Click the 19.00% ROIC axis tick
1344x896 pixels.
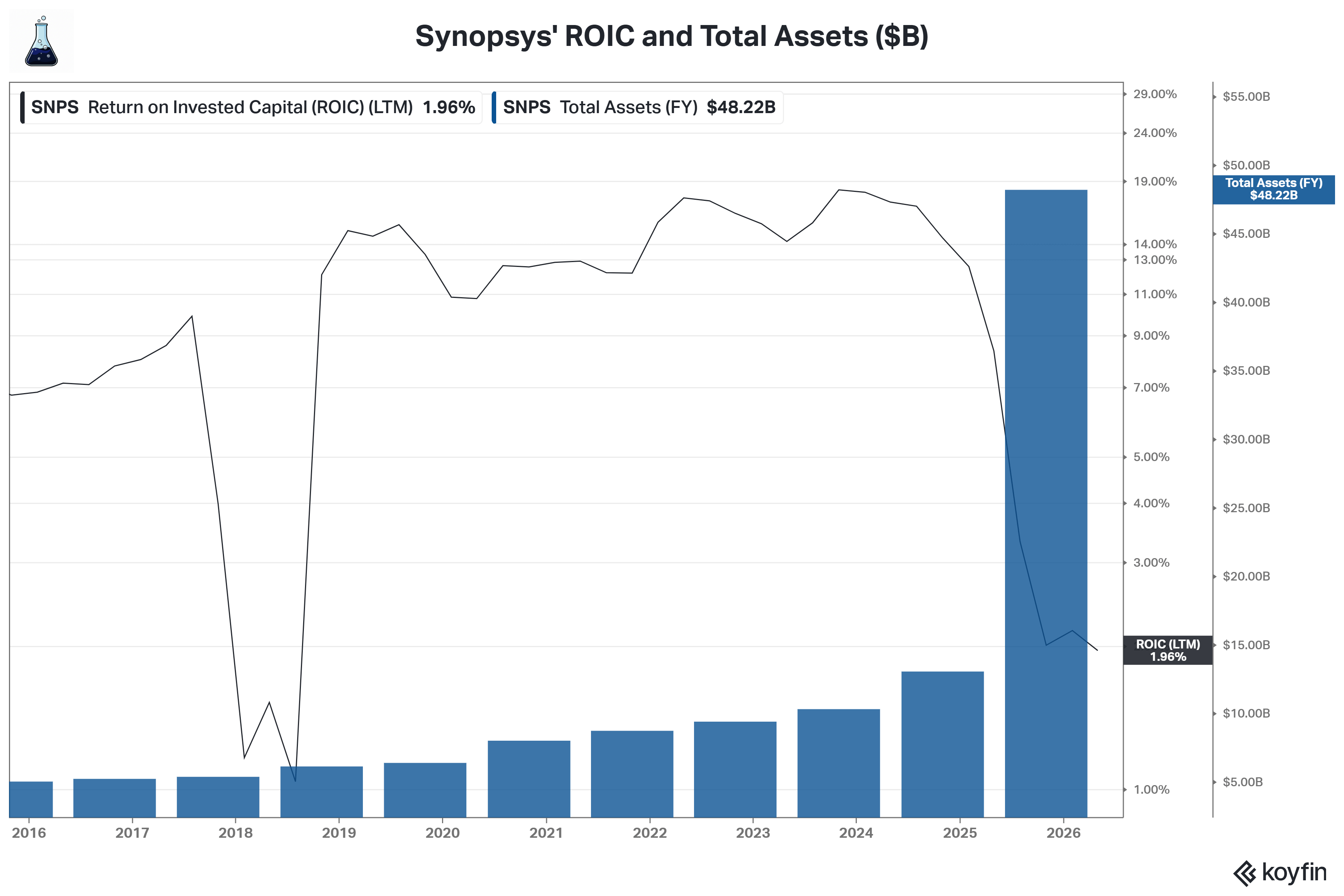point(1155,182)
